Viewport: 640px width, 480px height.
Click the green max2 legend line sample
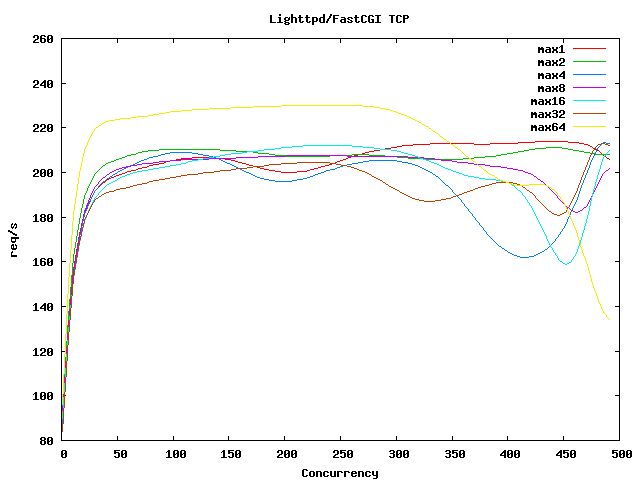click(x=589, y=62)
